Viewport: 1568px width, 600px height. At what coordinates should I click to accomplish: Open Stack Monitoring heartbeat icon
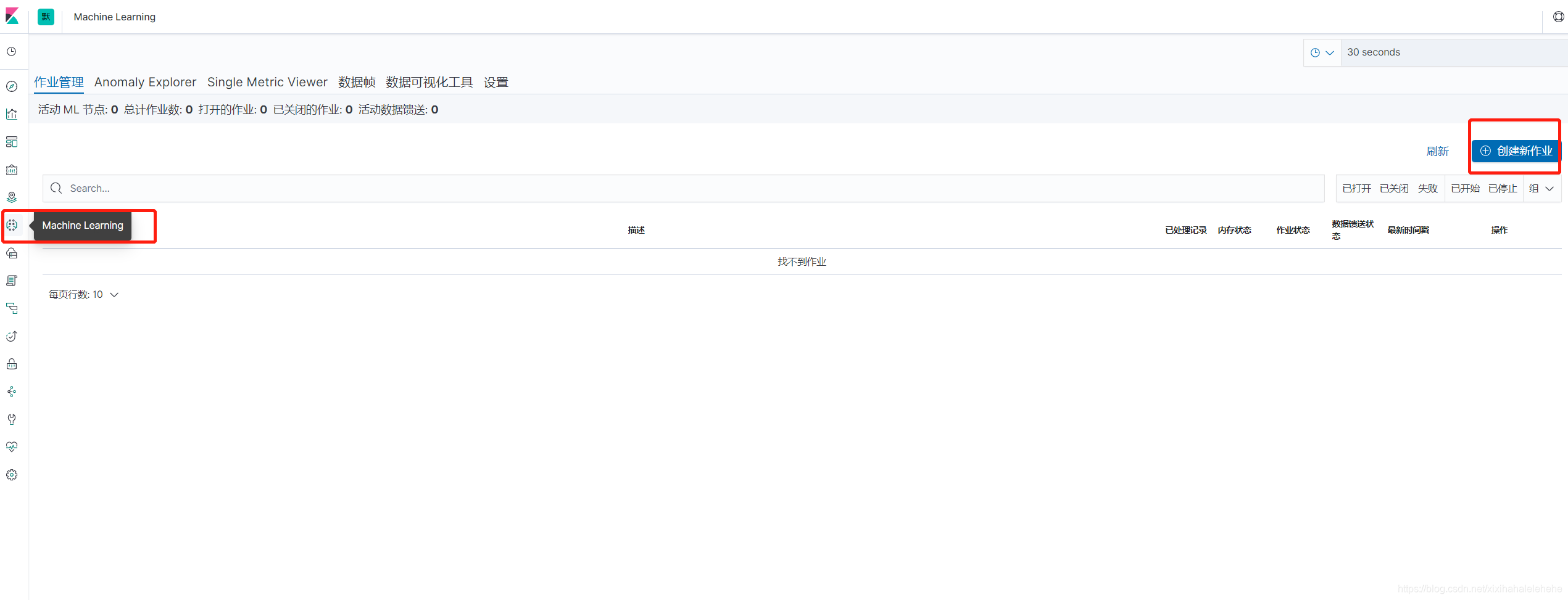click(x=12, y=447)
